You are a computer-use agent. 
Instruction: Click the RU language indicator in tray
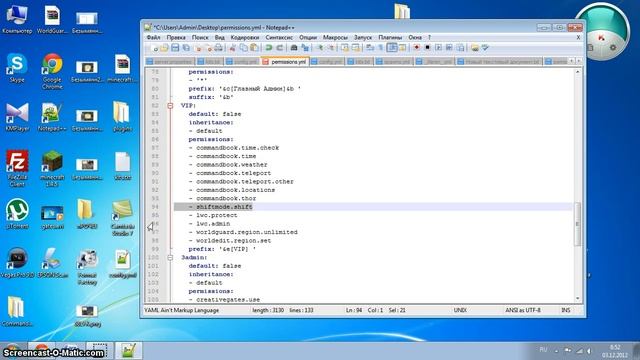(543, 350)
